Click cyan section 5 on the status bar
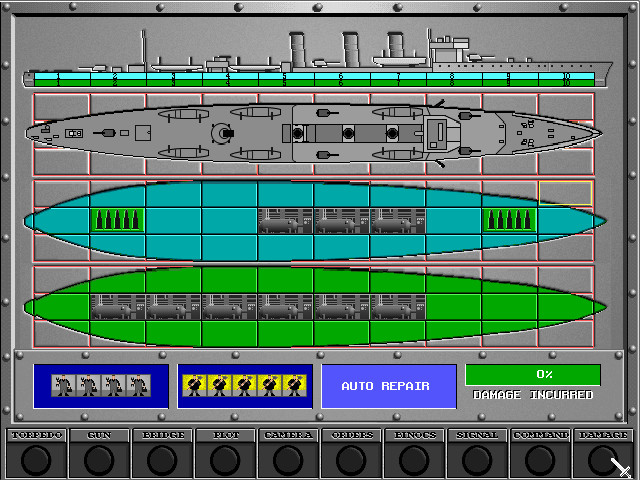 286,76
